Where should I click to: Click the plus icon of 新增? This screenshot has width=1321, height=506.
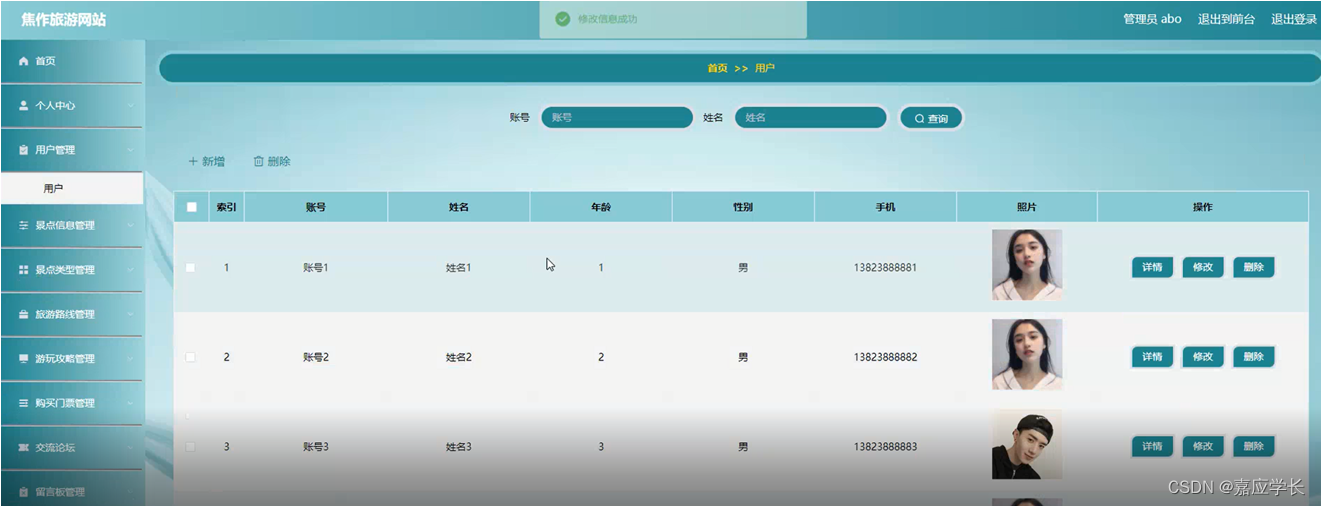coord(193,161)
